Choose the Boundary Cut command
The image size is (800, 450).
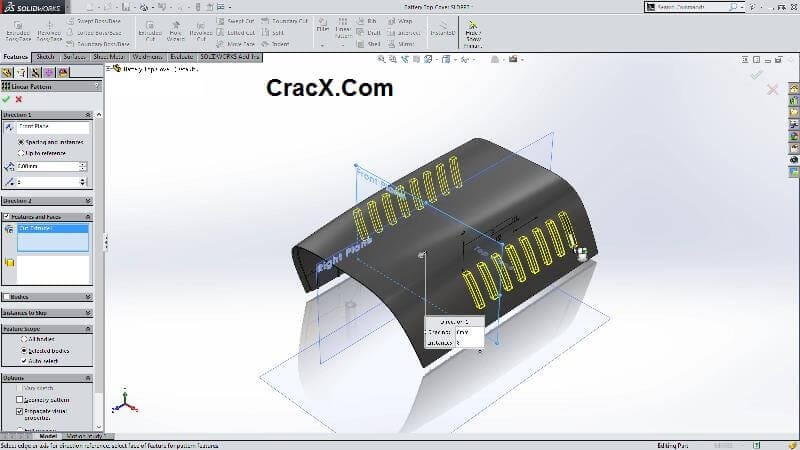(x=285, y=21)
